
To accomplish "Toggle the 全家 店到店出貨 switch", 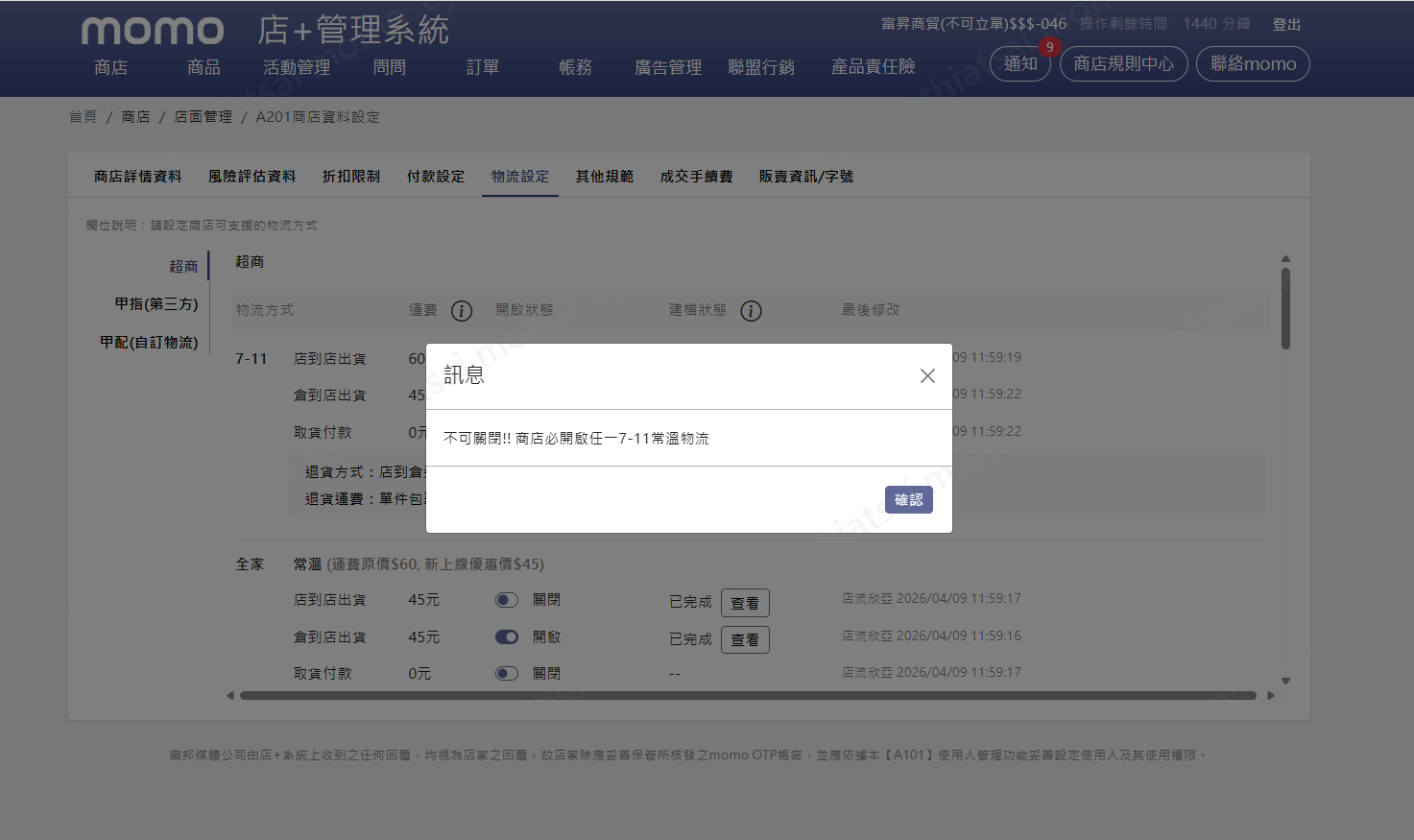I will click(x=507, y=600).
